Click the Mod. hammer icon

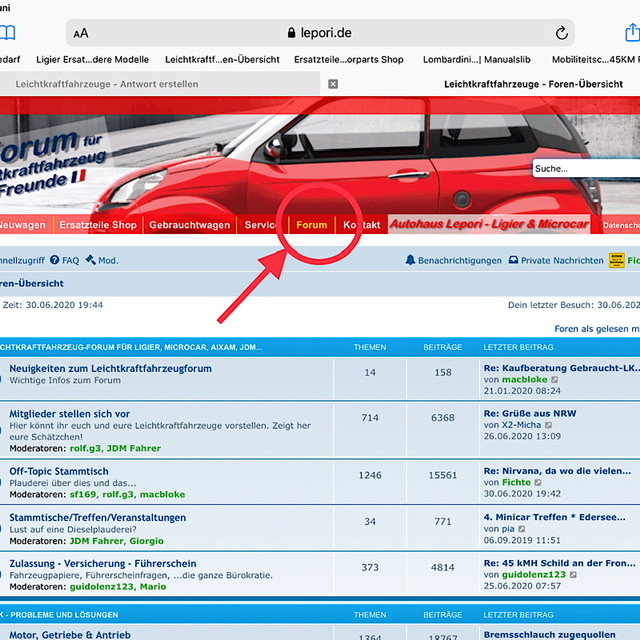point(91,260)
